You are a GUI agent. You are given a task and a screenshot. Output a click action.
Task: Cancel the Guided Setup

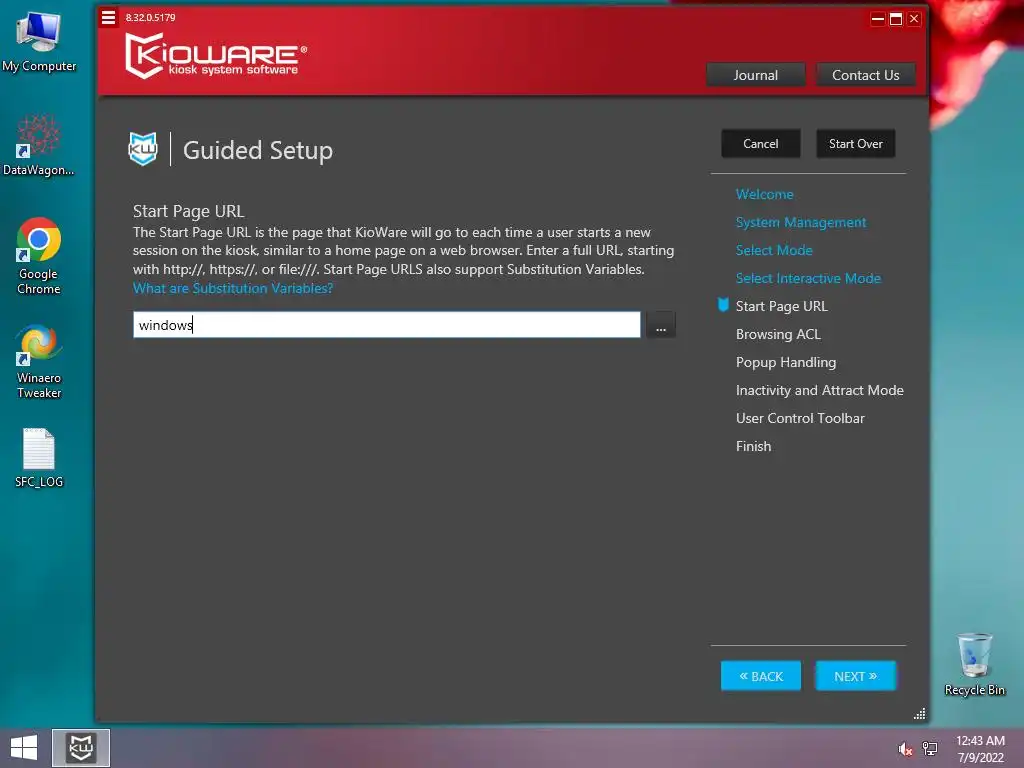761,144
